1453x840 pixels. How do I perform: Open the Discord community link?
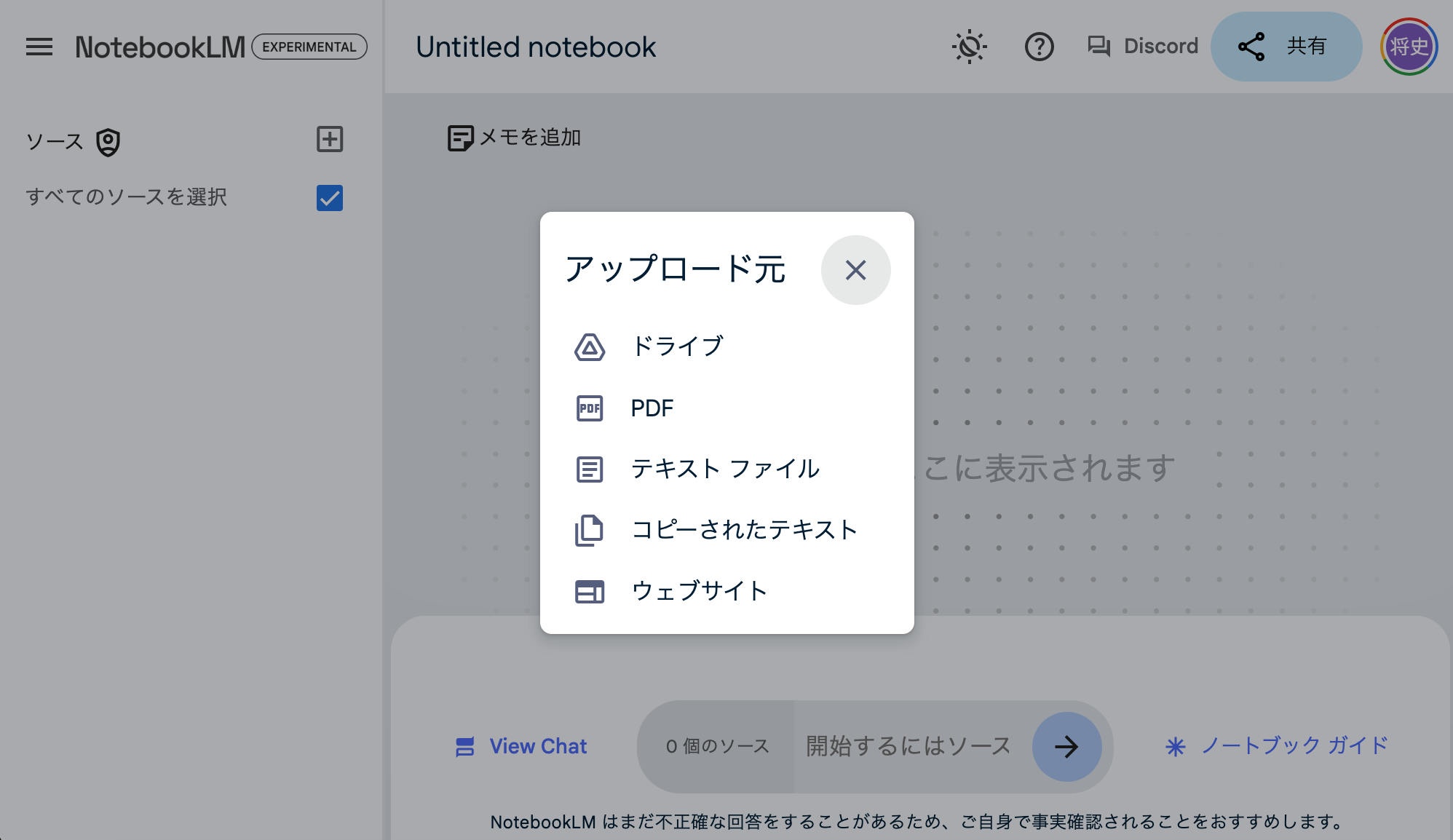tap(1143, 47)
